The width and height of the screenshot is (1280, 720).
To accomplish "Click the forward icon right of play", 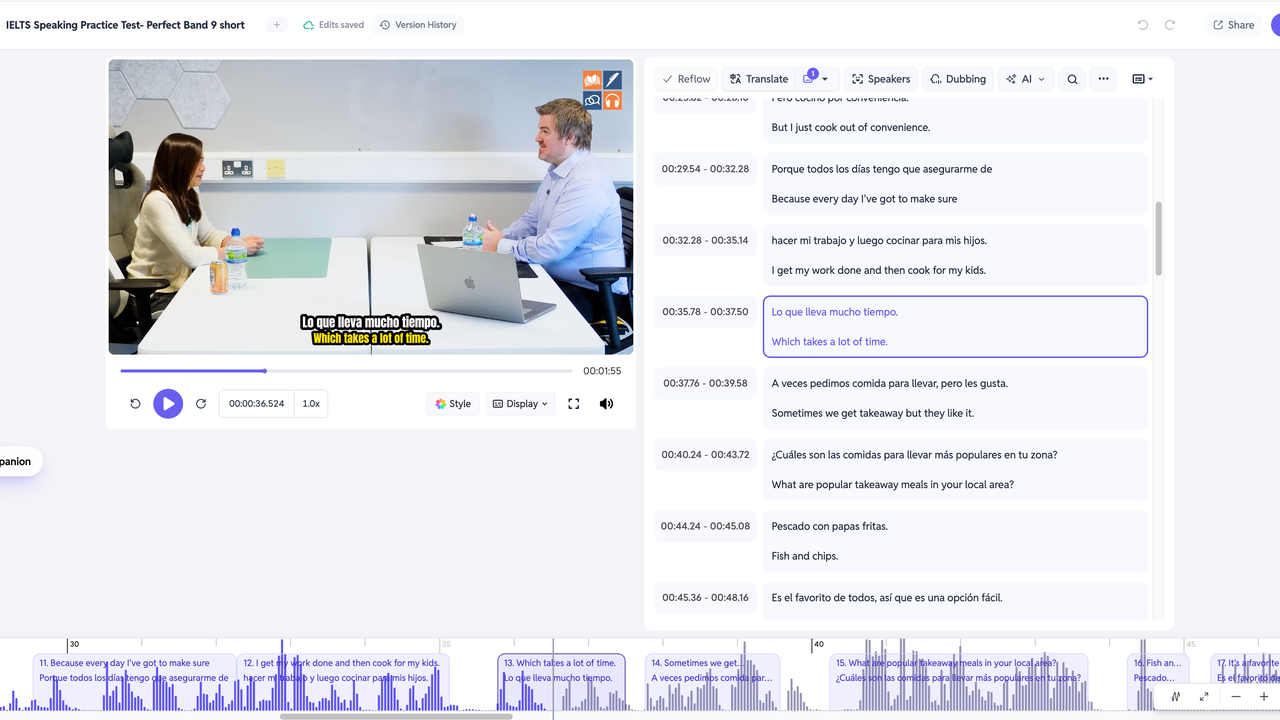I will (201, 404).
